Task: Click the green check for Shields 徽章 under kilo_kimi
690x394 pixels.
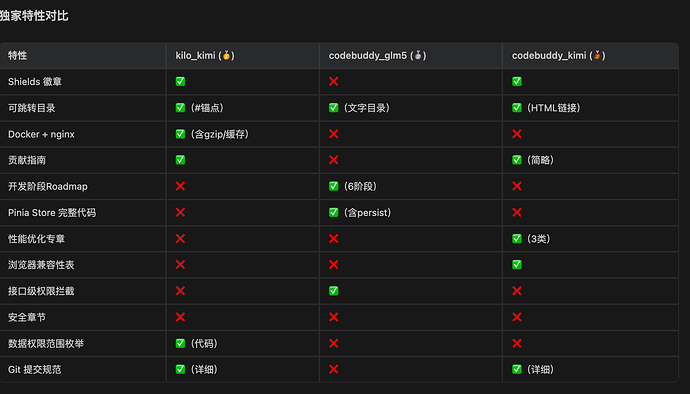Action: point(180,81)
